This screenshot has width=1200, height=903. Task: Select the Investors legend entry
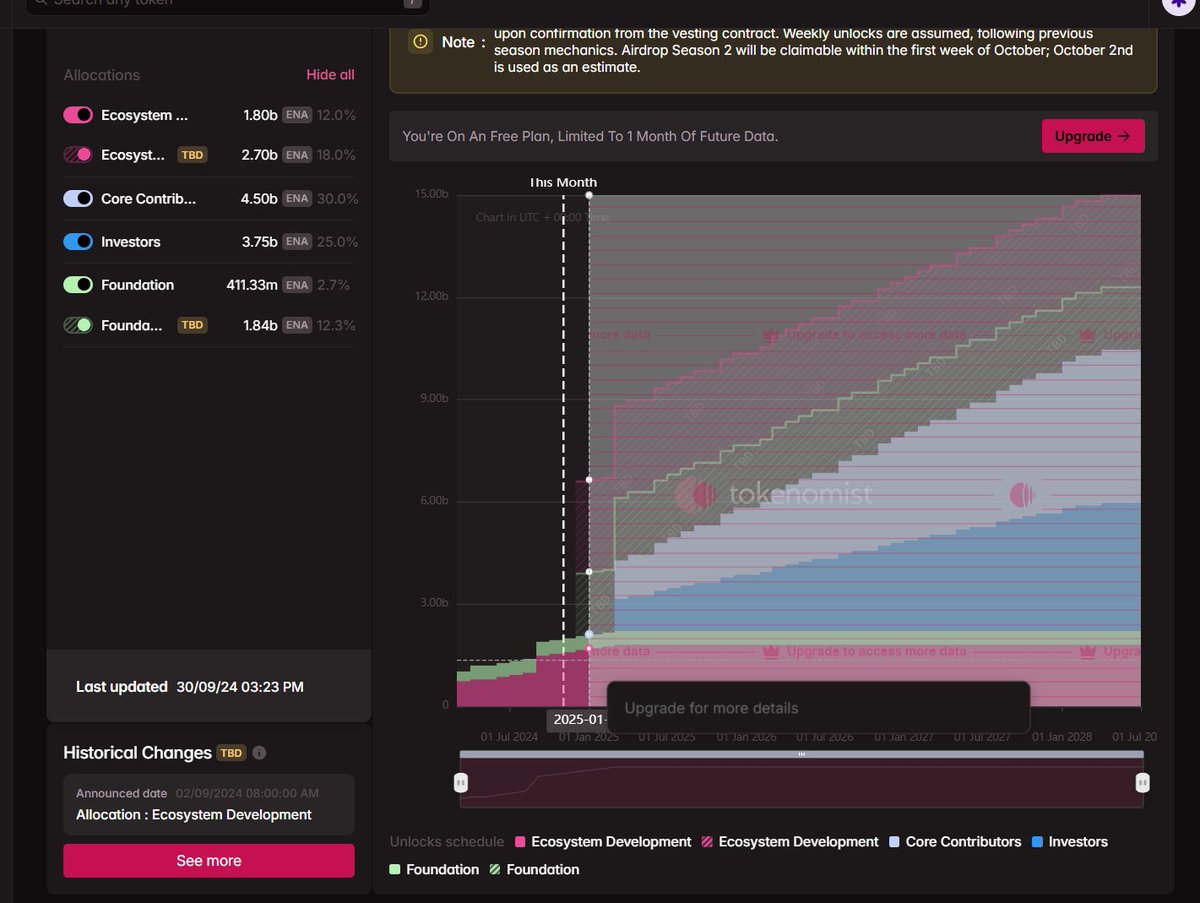tap(1069, 842)
